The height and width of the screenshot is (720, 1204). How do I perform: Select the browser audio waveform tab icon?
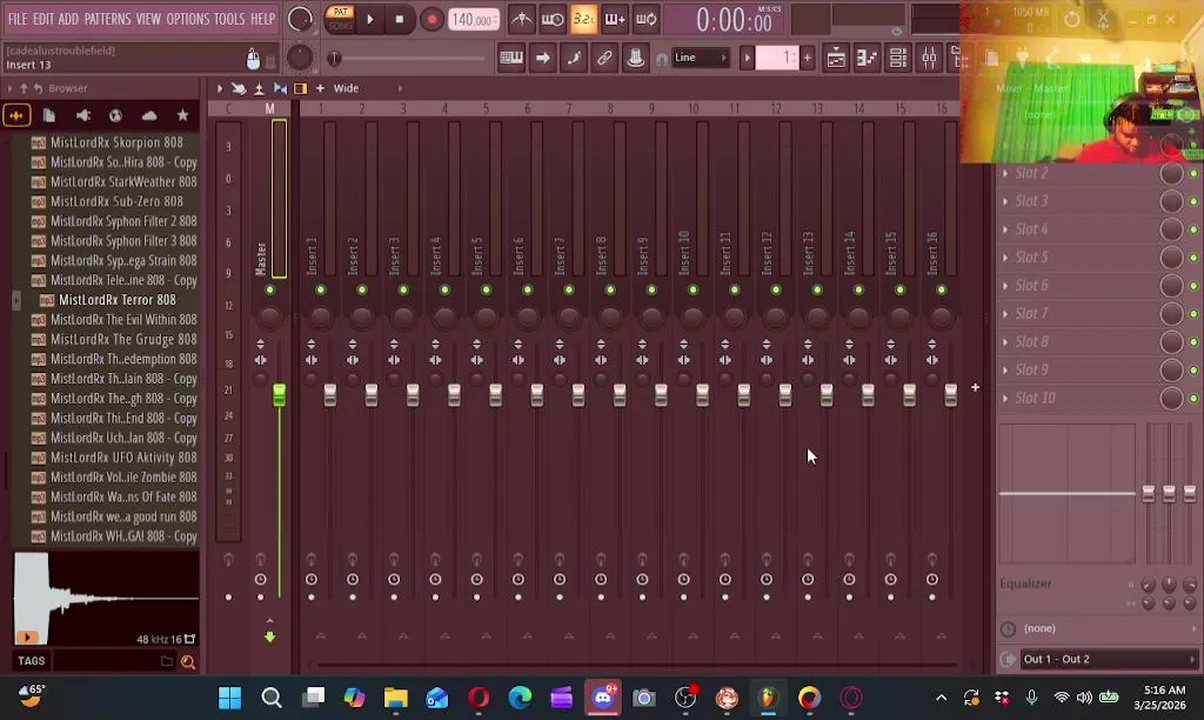tap(16, 116)
